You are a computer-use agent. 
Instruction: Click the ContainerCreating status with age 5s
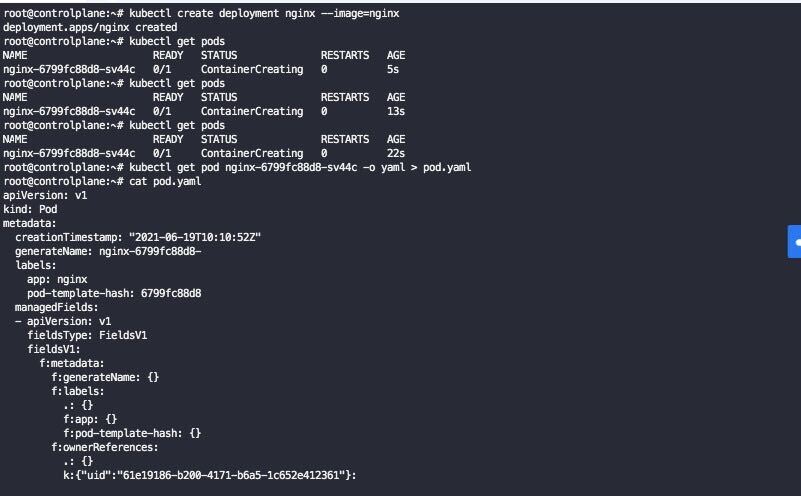[251, 69]
